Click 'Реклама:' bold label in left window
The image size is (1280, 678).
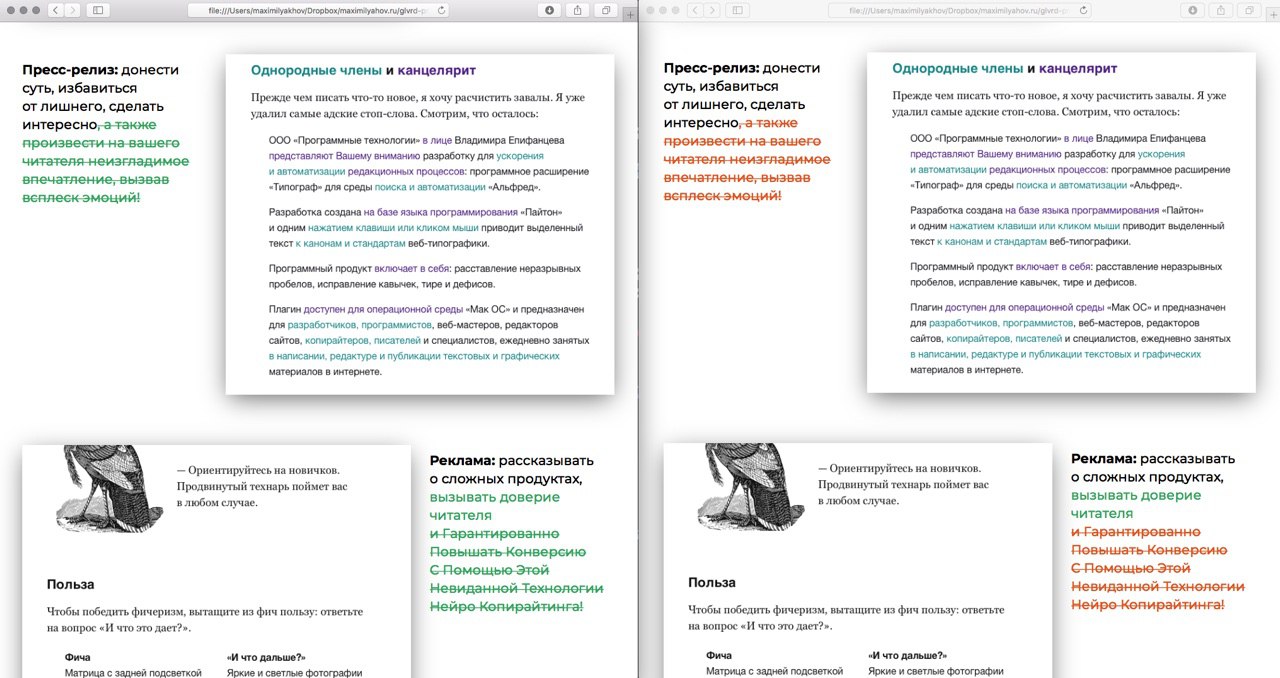pos(462,461)
